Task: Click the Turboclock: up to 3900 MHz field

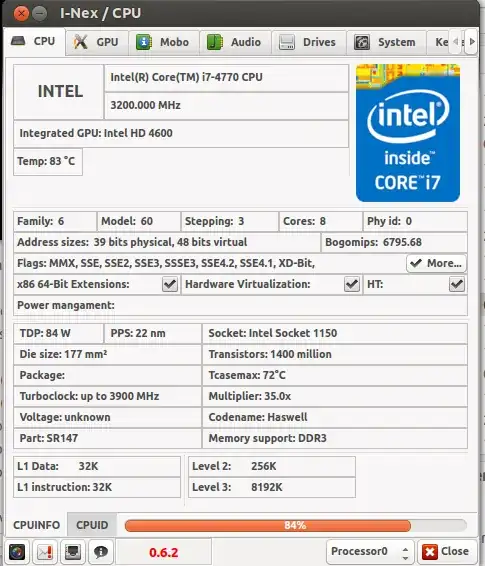Action: [x=108, y=396]
